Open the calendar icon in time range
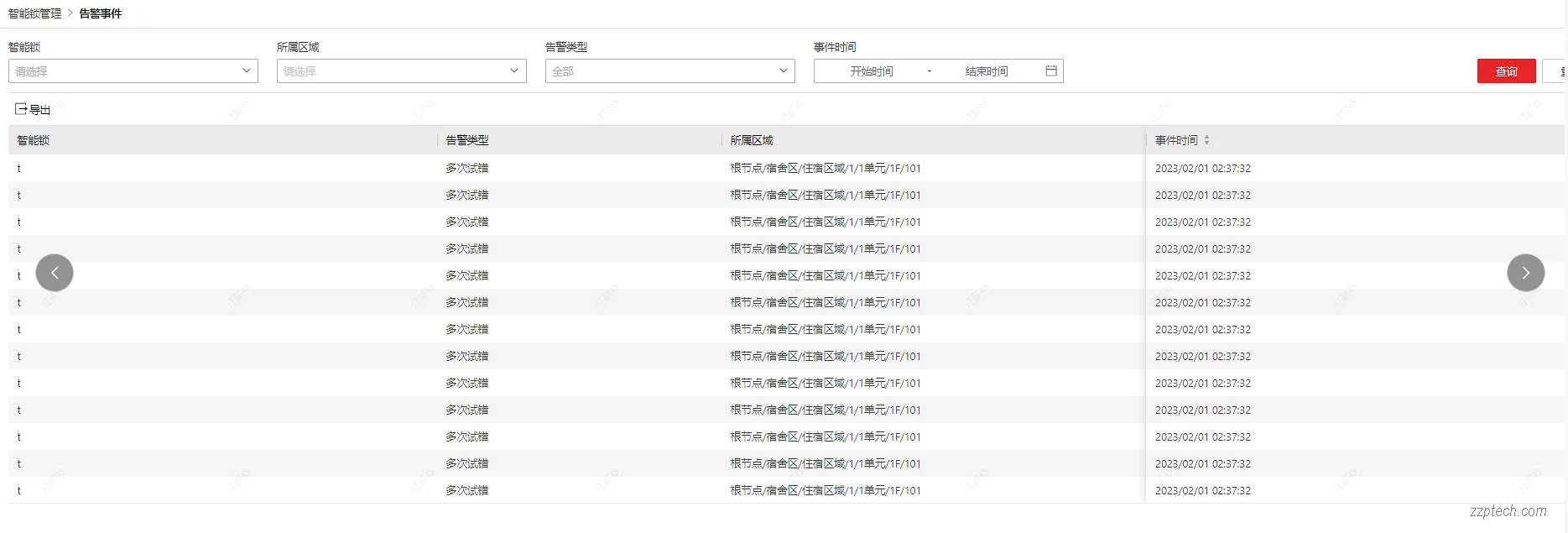This screenshot has width=1568, height=533. pyautogui.click(x=1050, y=71)
